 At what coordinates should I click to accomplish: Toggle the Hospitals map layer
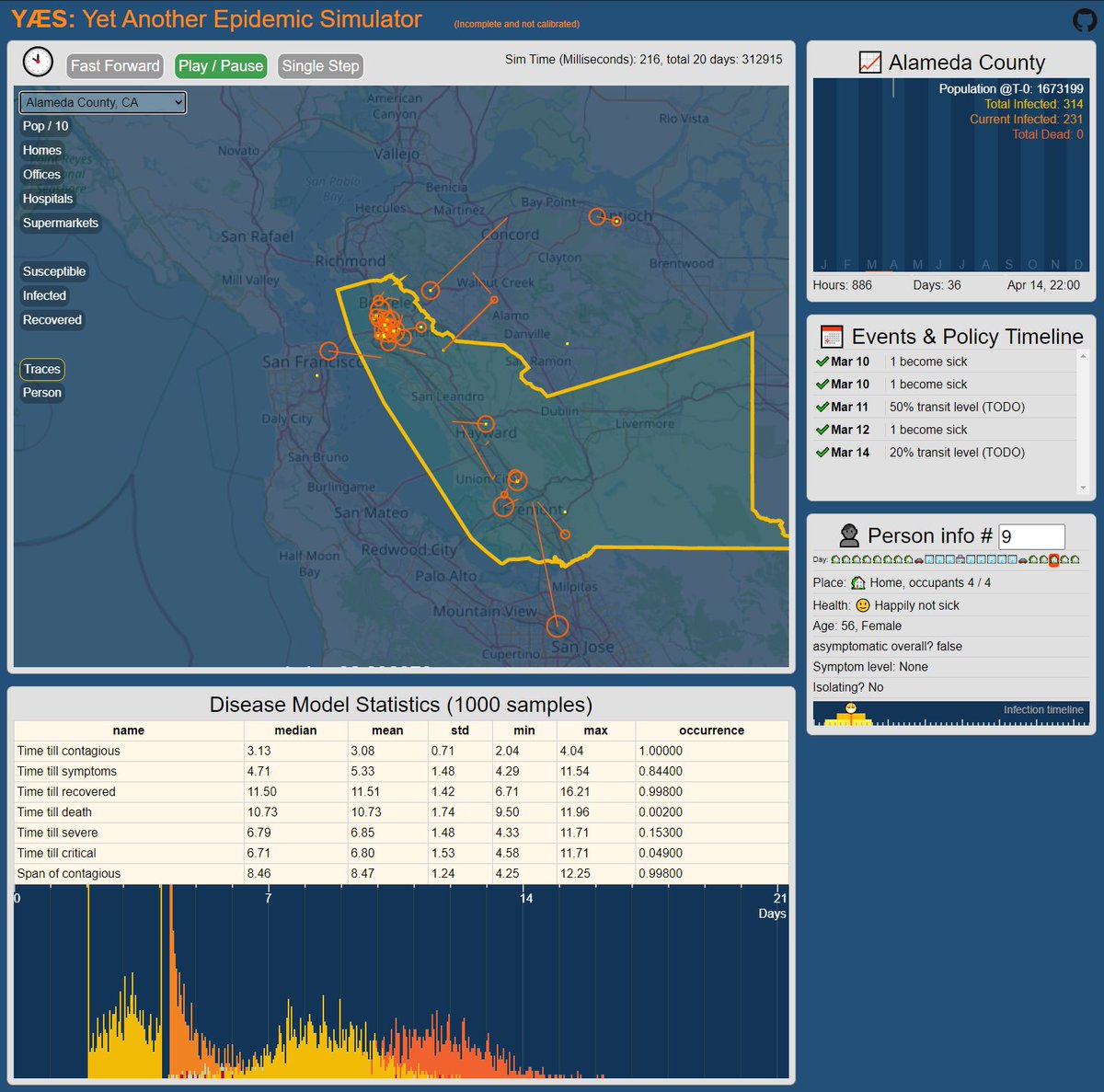click(48, 199)
